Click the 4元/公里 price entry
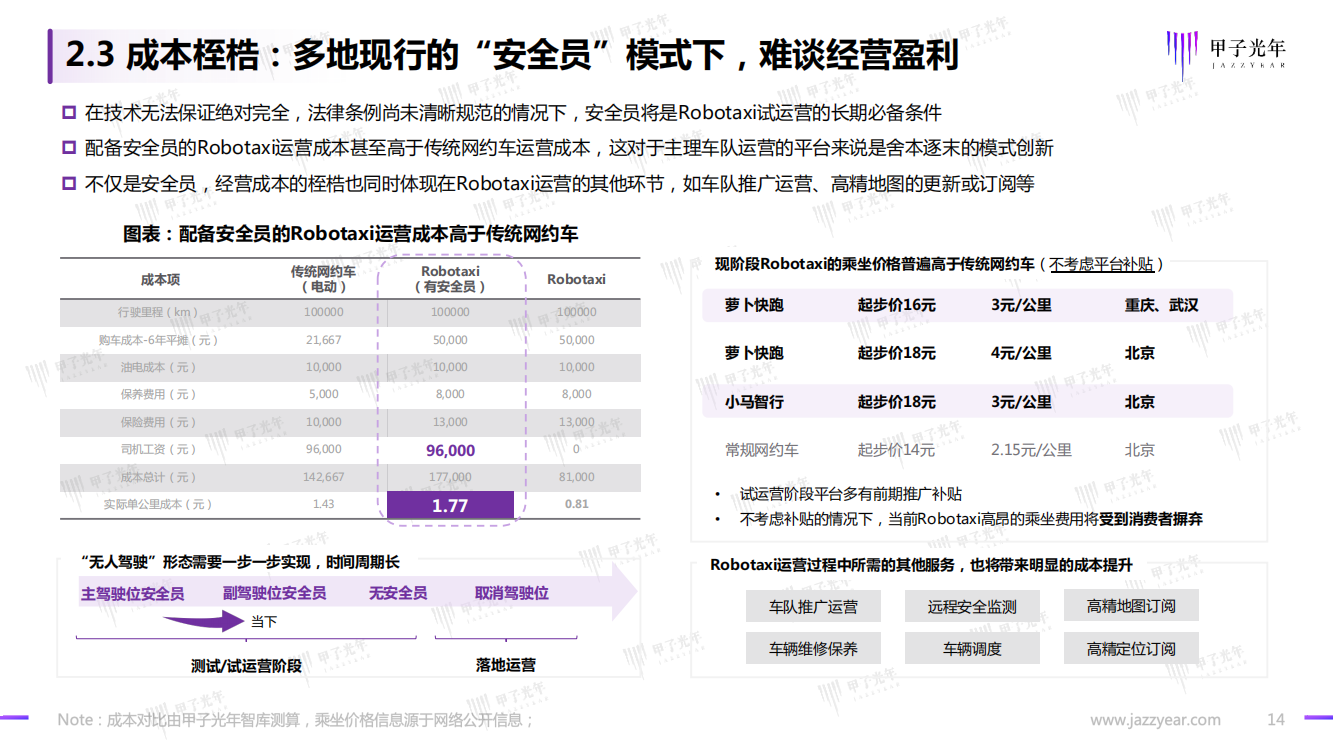This screenshot has height=750, width=1333. coord(1022,353)
